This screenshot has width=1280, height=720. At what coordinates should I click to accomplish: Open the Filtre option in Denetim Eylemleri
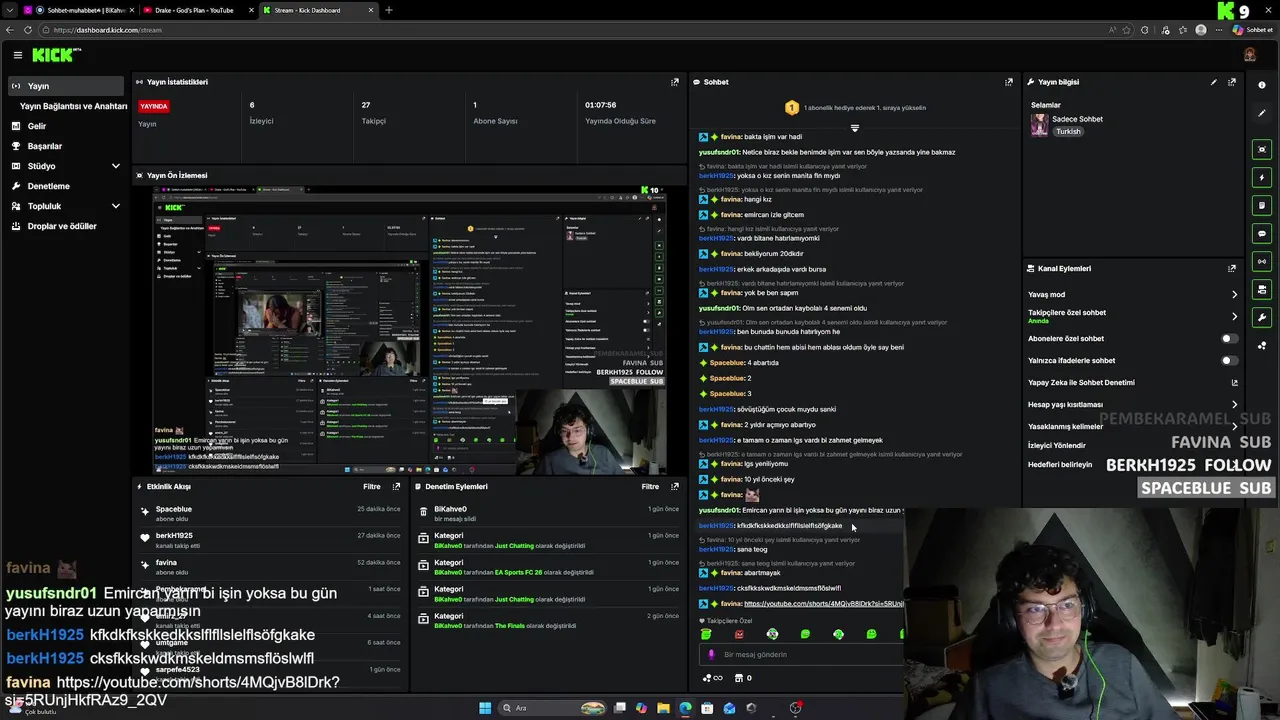click(650, 486)
